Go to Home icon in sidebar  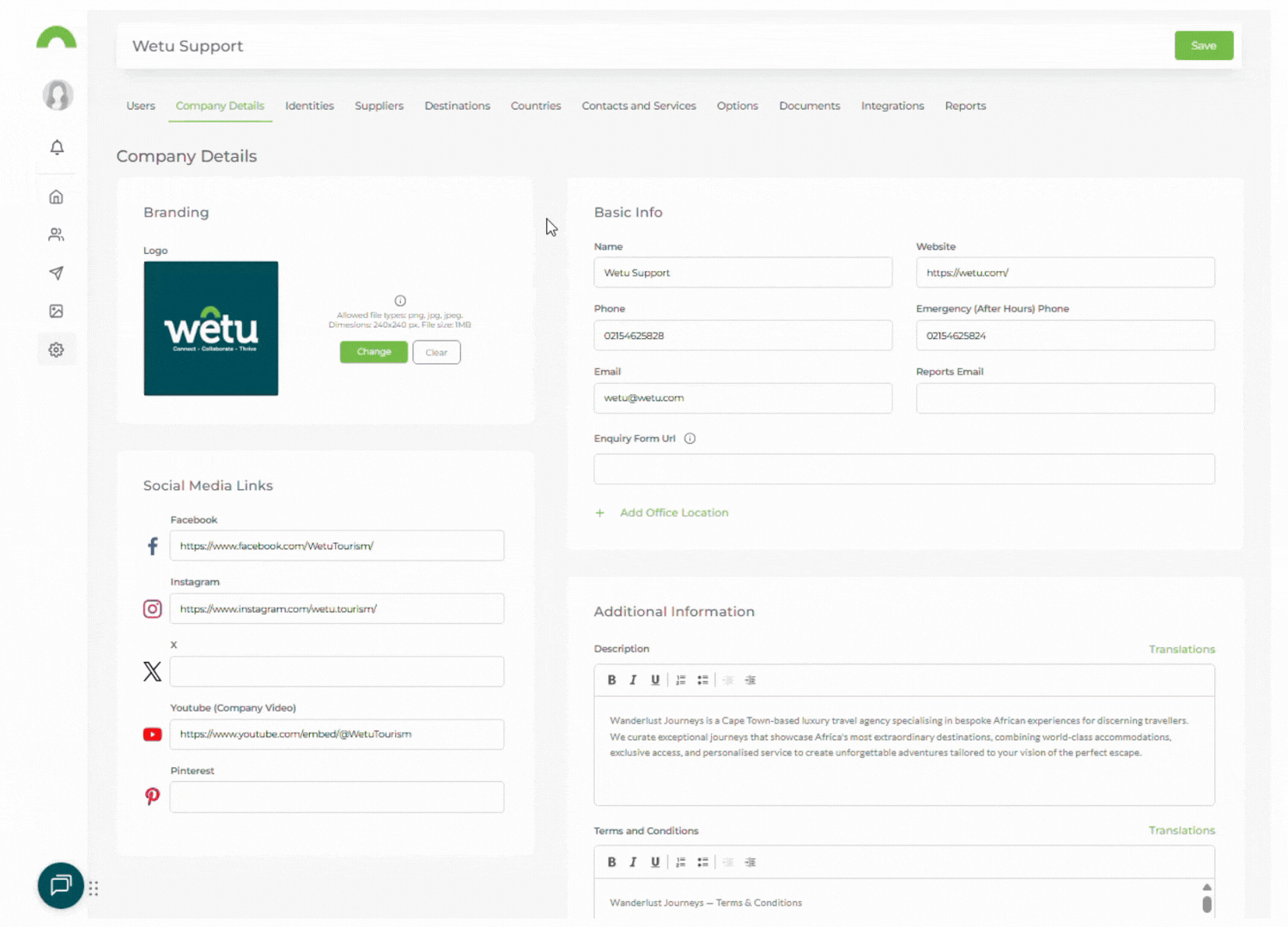[x=57, y=197]
